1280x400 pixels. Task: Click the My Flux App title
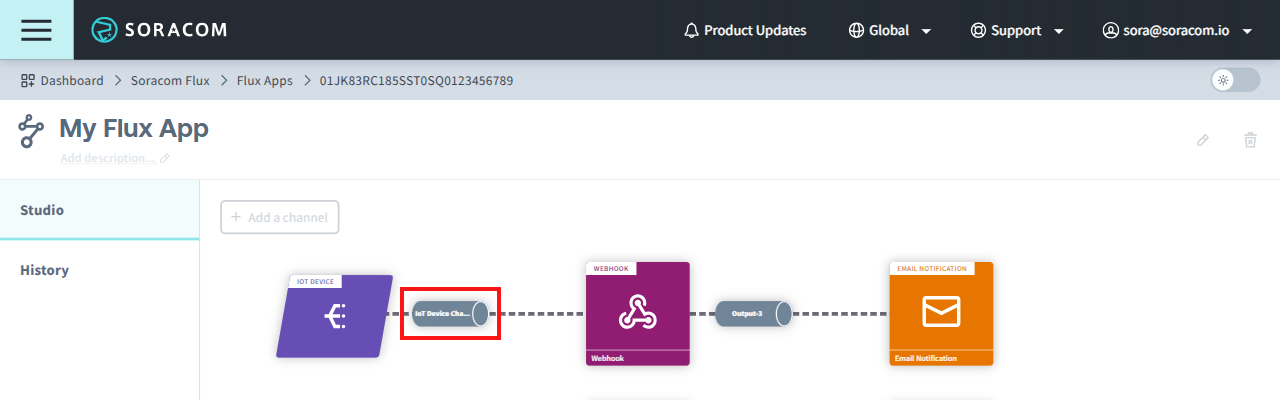click(134, 129)
